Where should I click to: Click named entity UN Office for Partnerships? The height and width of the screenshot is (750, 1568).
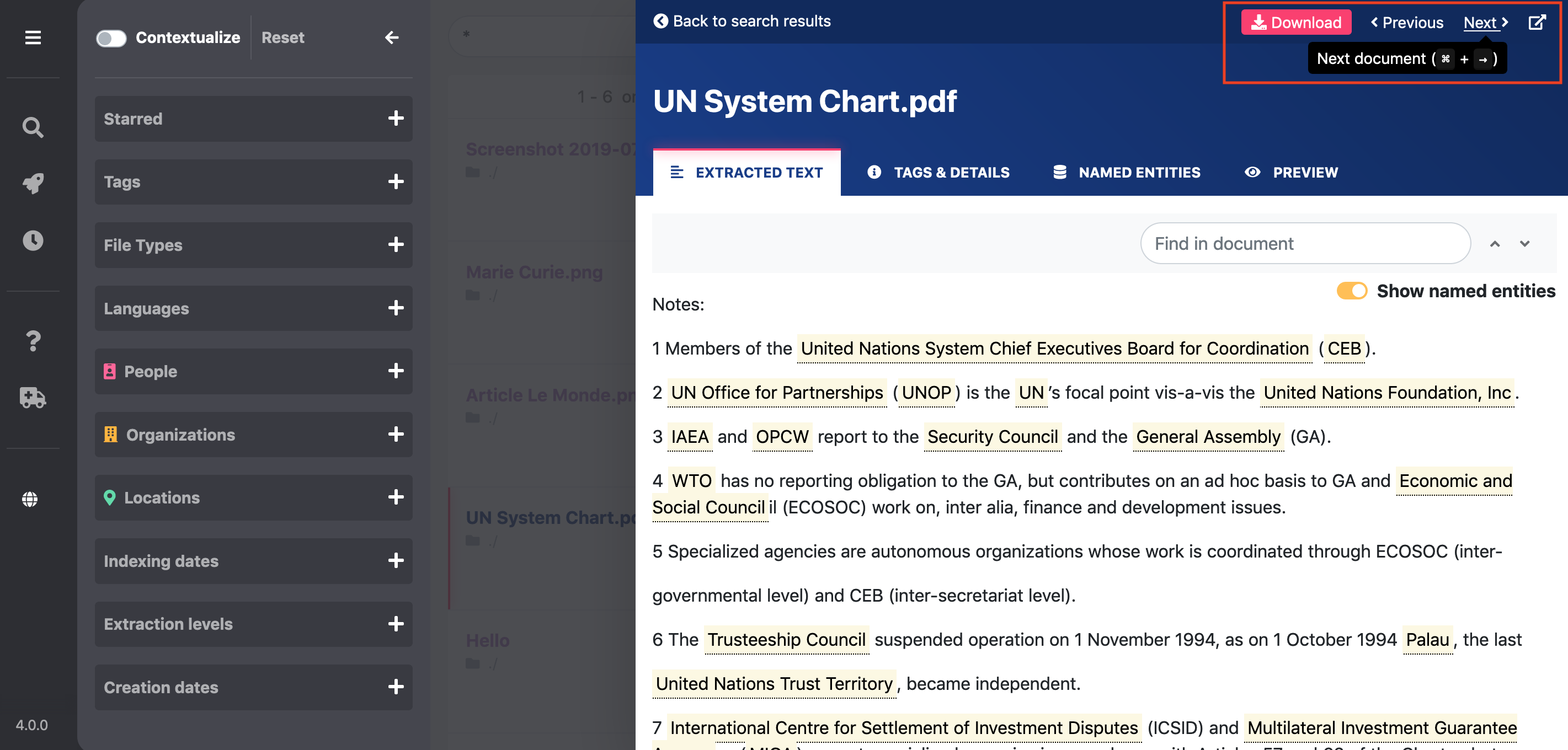coord(777,392)
